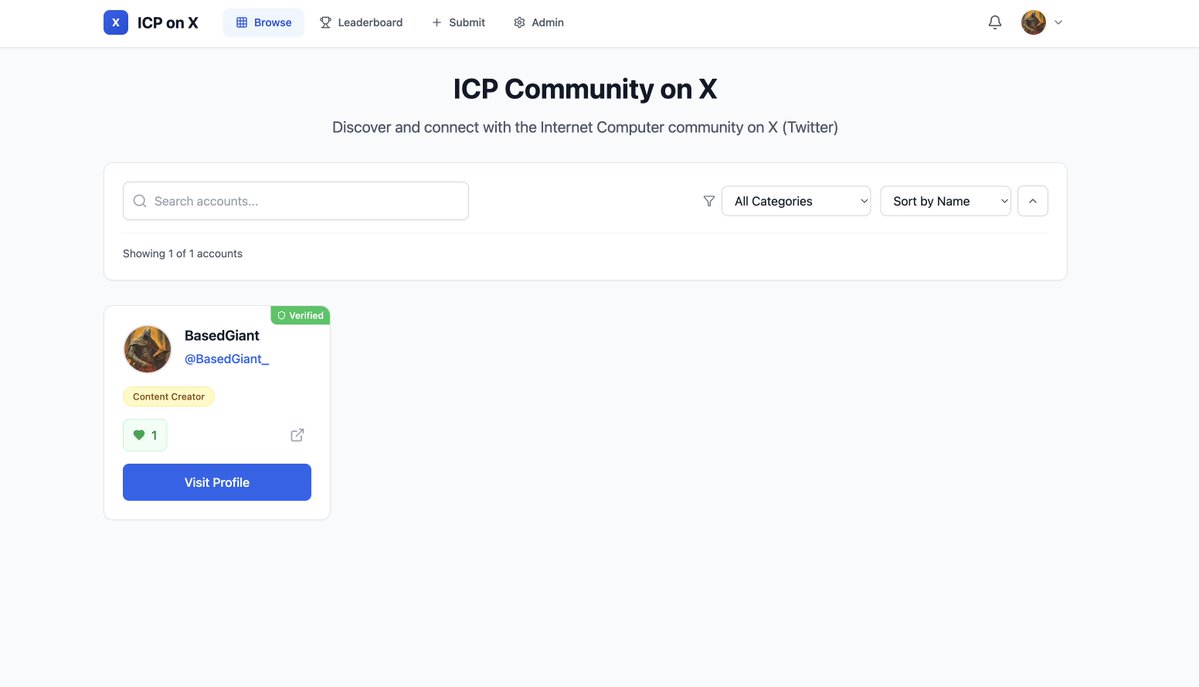This screenshot has height=687, width=1199.
Task: Click the blue X logo icon
Action: click(115, 22)
